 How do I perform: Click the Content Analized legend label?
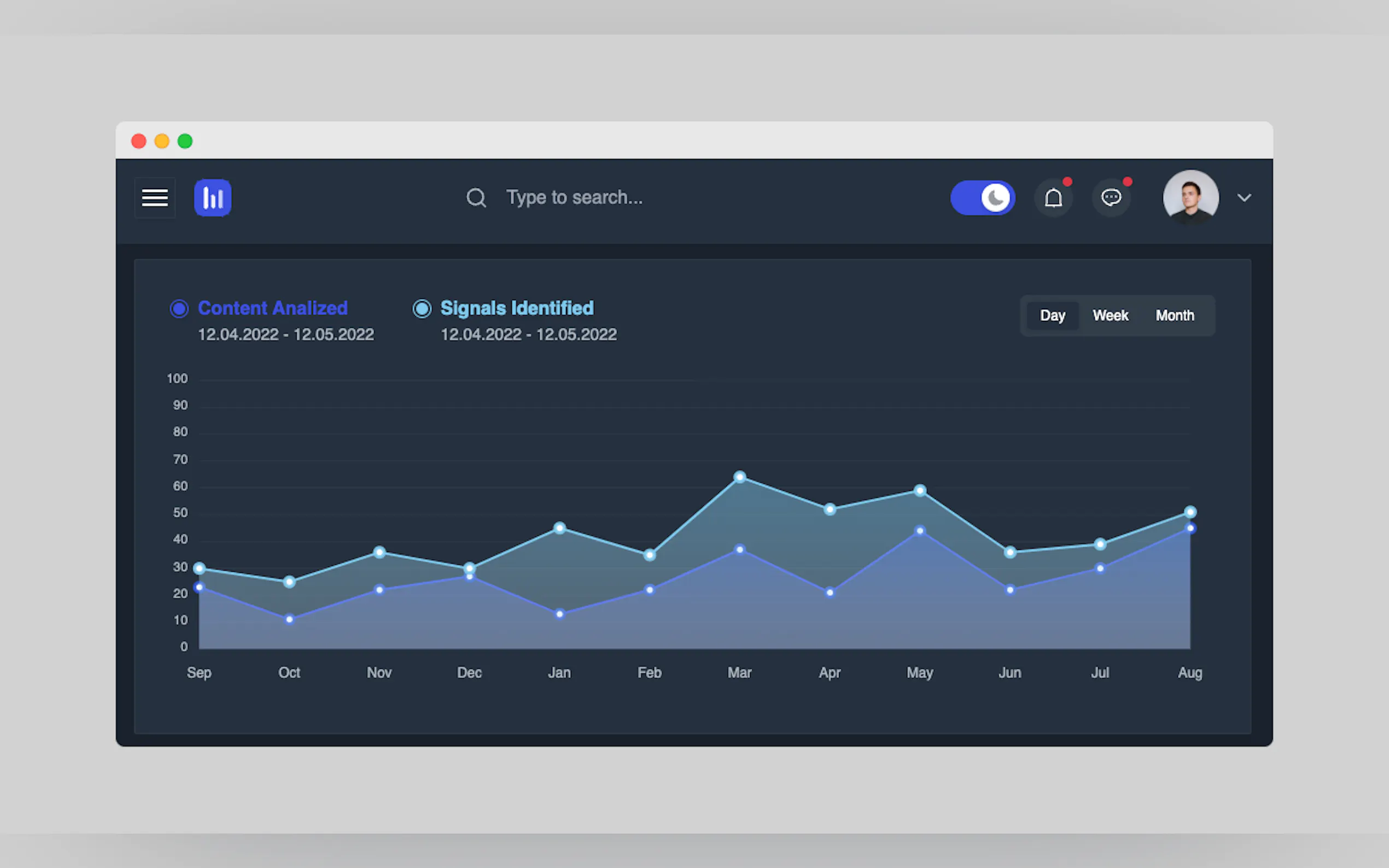[273, 308]
